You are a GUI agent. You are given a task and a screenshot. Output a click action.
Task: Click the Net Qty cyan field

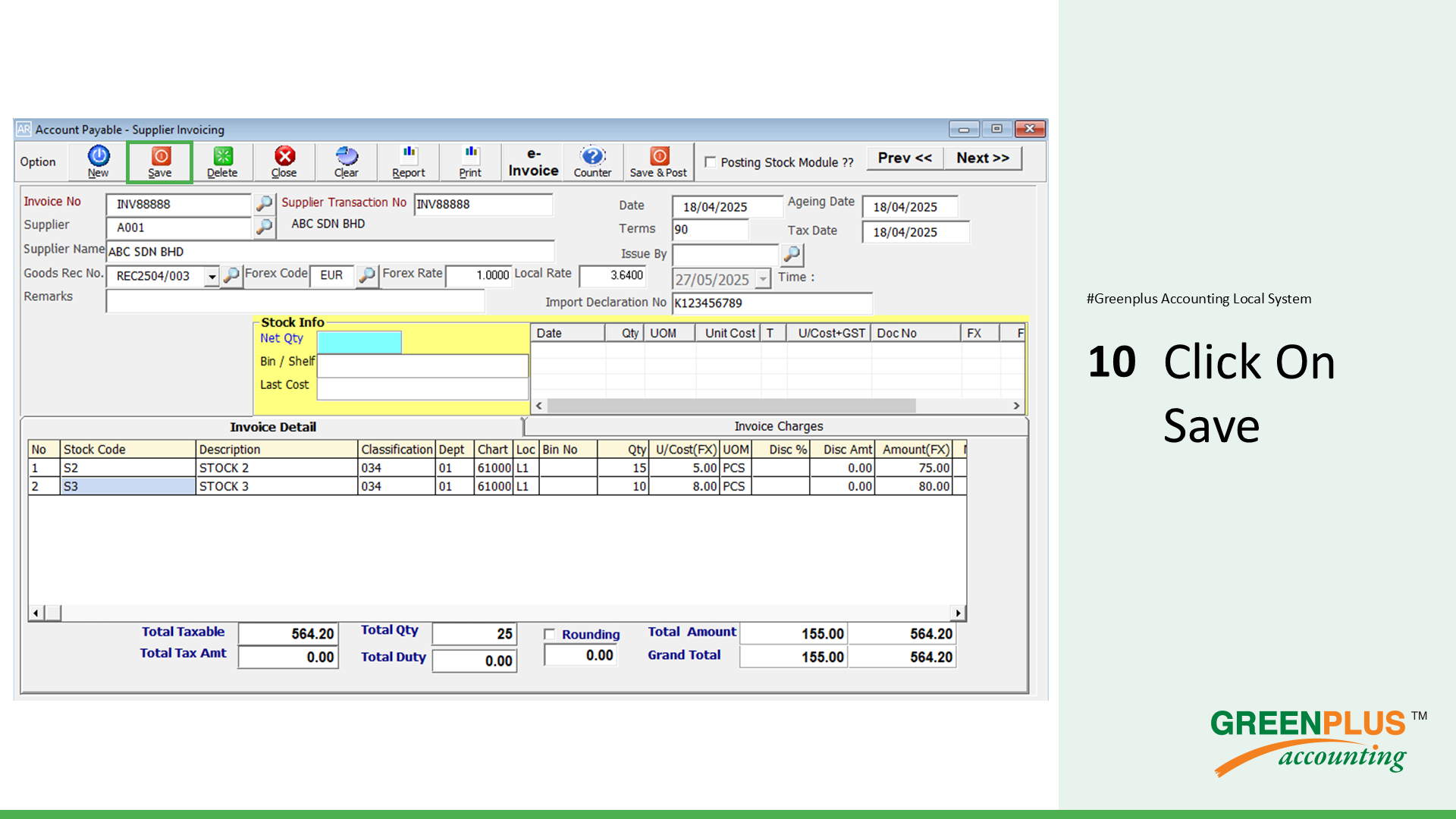[x=359, y=342]
